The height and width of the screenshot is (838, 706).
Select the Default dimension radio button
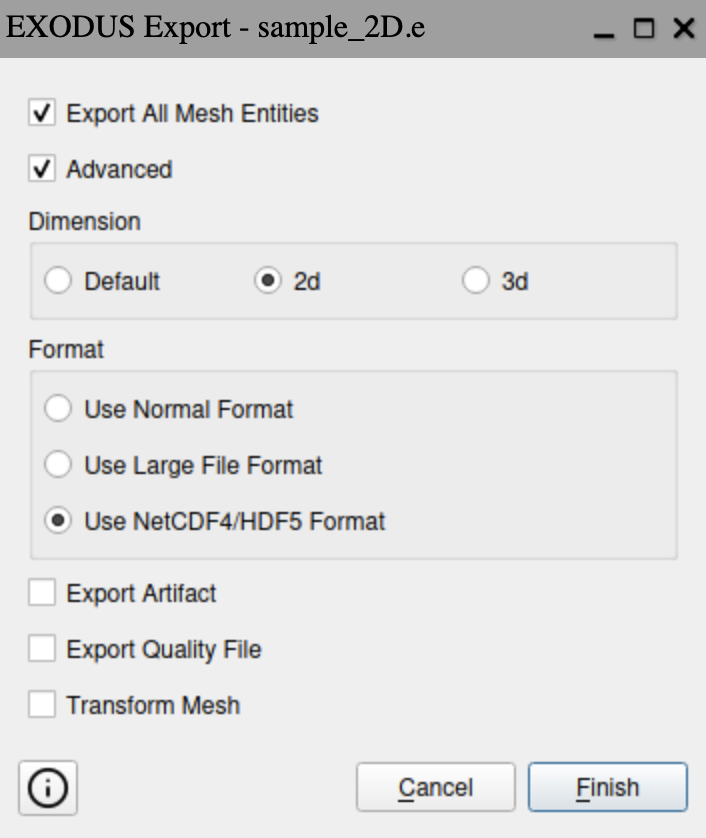click(59, 281)
